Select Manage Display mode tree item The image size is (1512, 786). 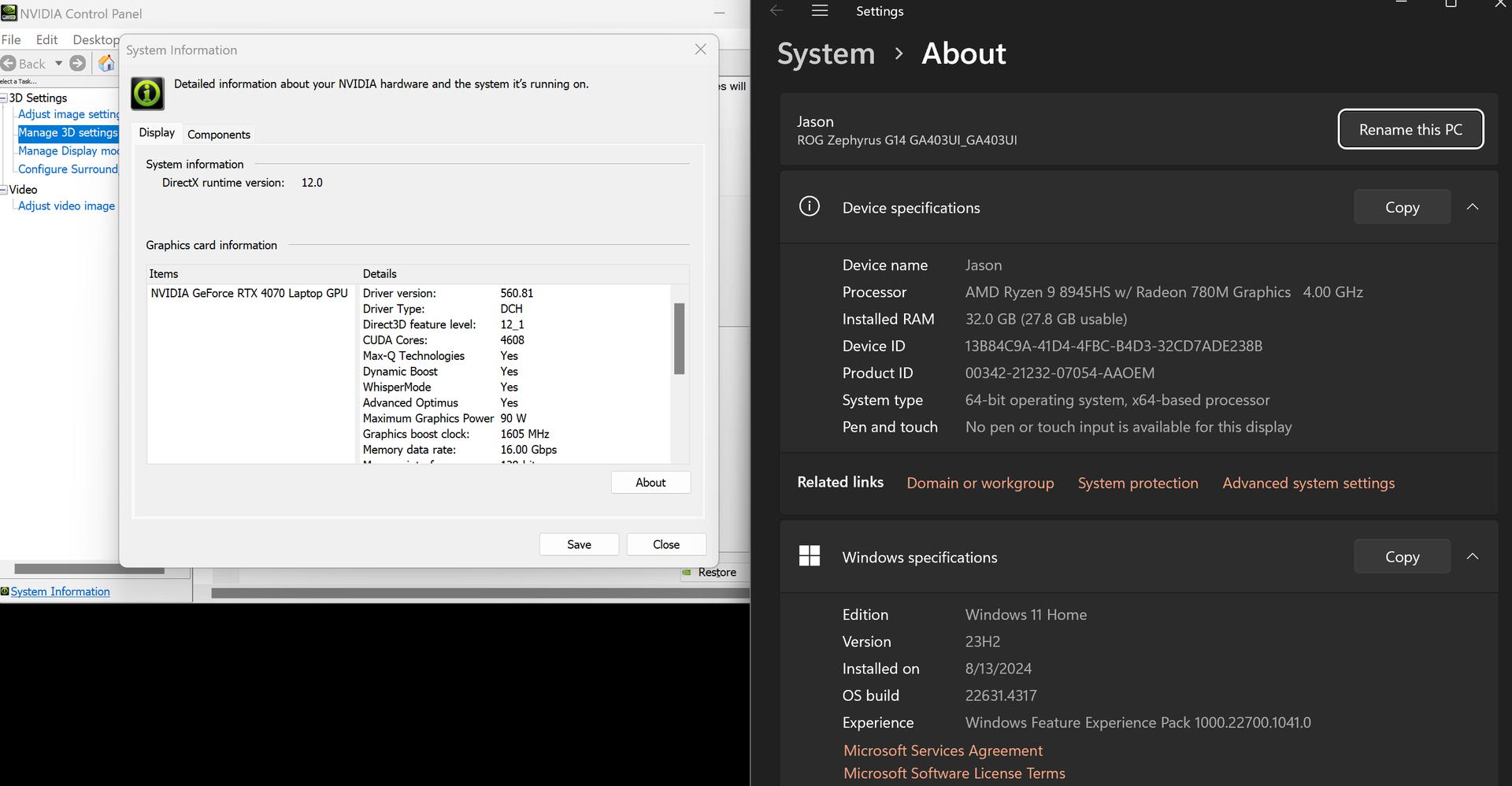pyautogui.click(x=69, y=150)
